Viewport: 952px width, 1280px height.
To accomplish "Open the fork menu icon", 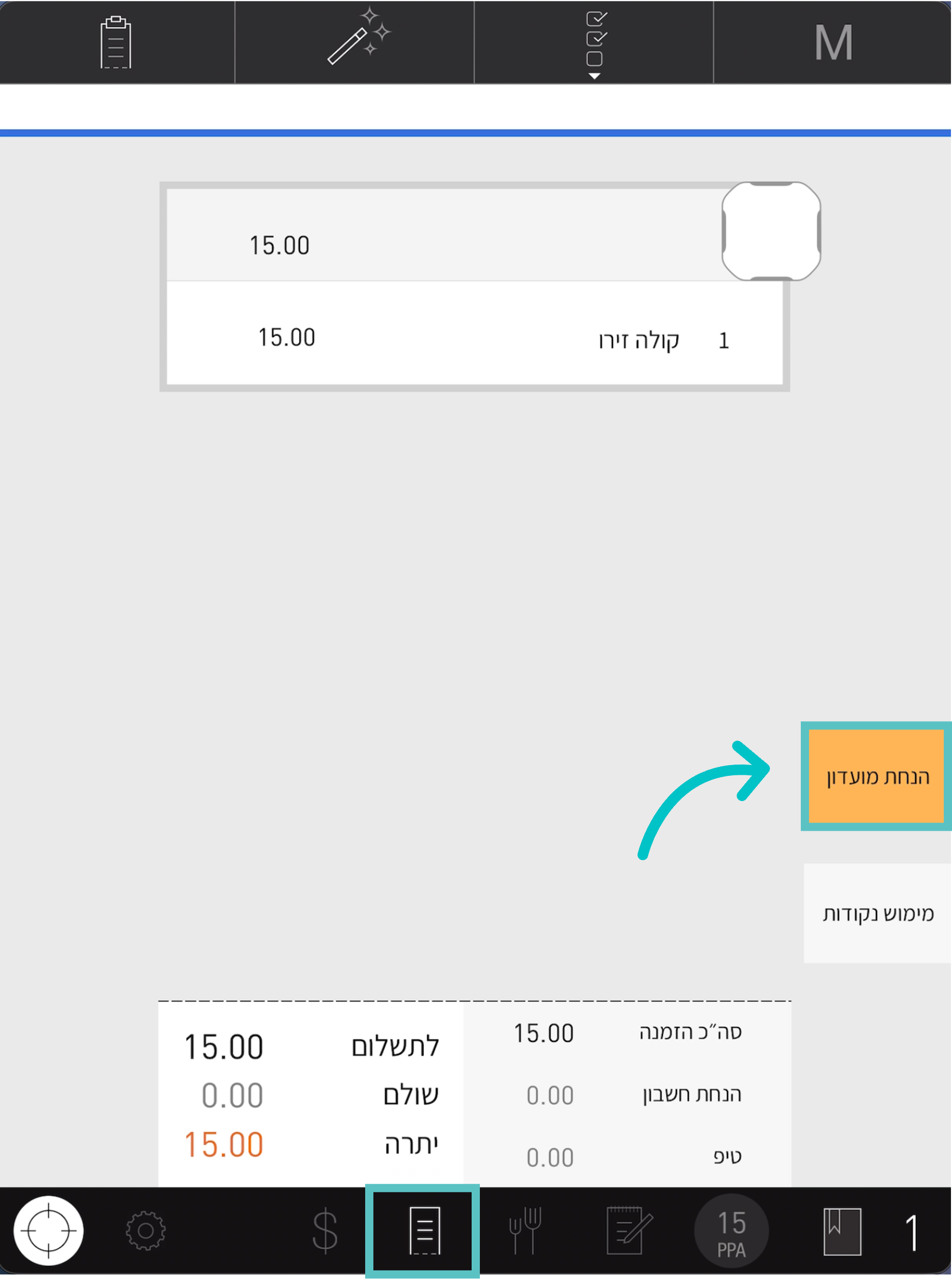I will click(525, 1231).
